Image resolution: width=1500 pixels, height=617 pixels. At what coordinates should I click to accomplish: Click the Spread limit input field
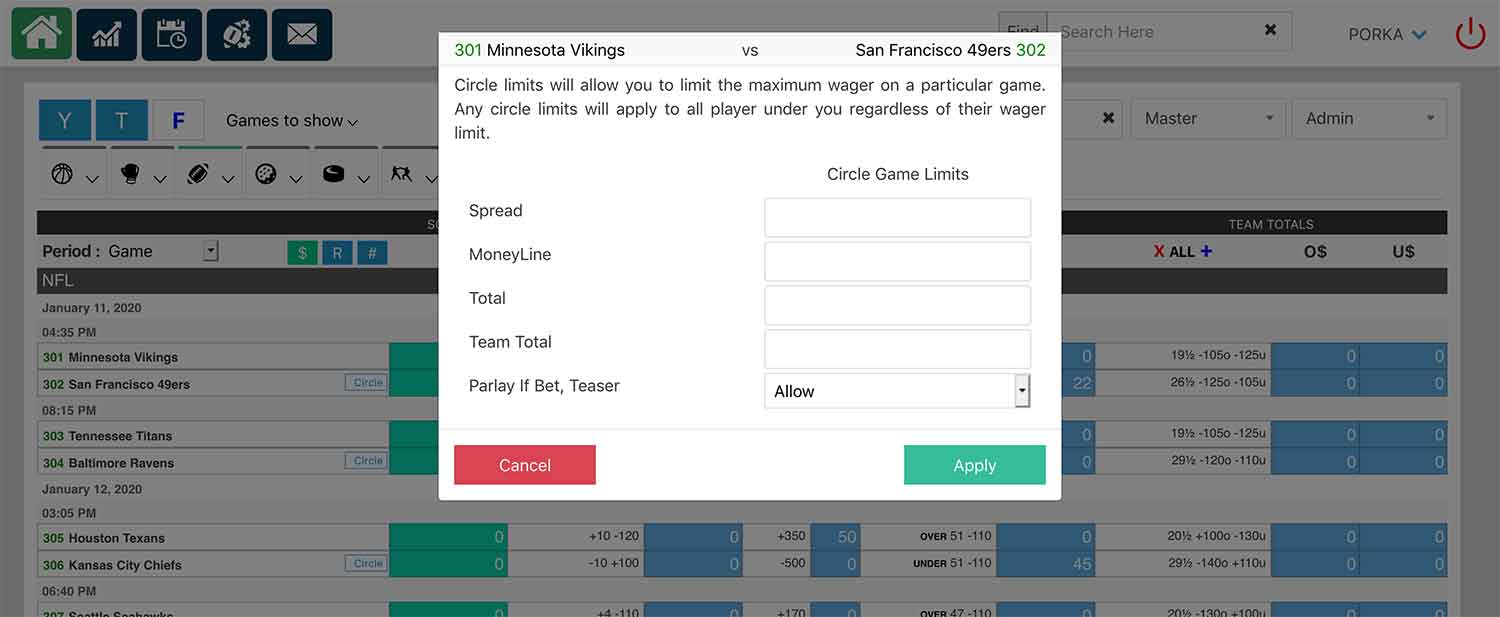point(897,217)
